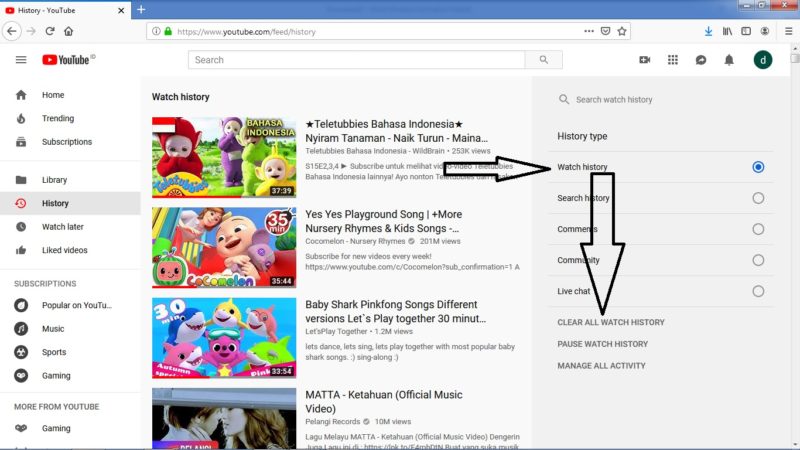Viewport: 800px width, 450px height.
Task: Open the account avatar menu
Action: pyautogui.click(x=763, y=60)
